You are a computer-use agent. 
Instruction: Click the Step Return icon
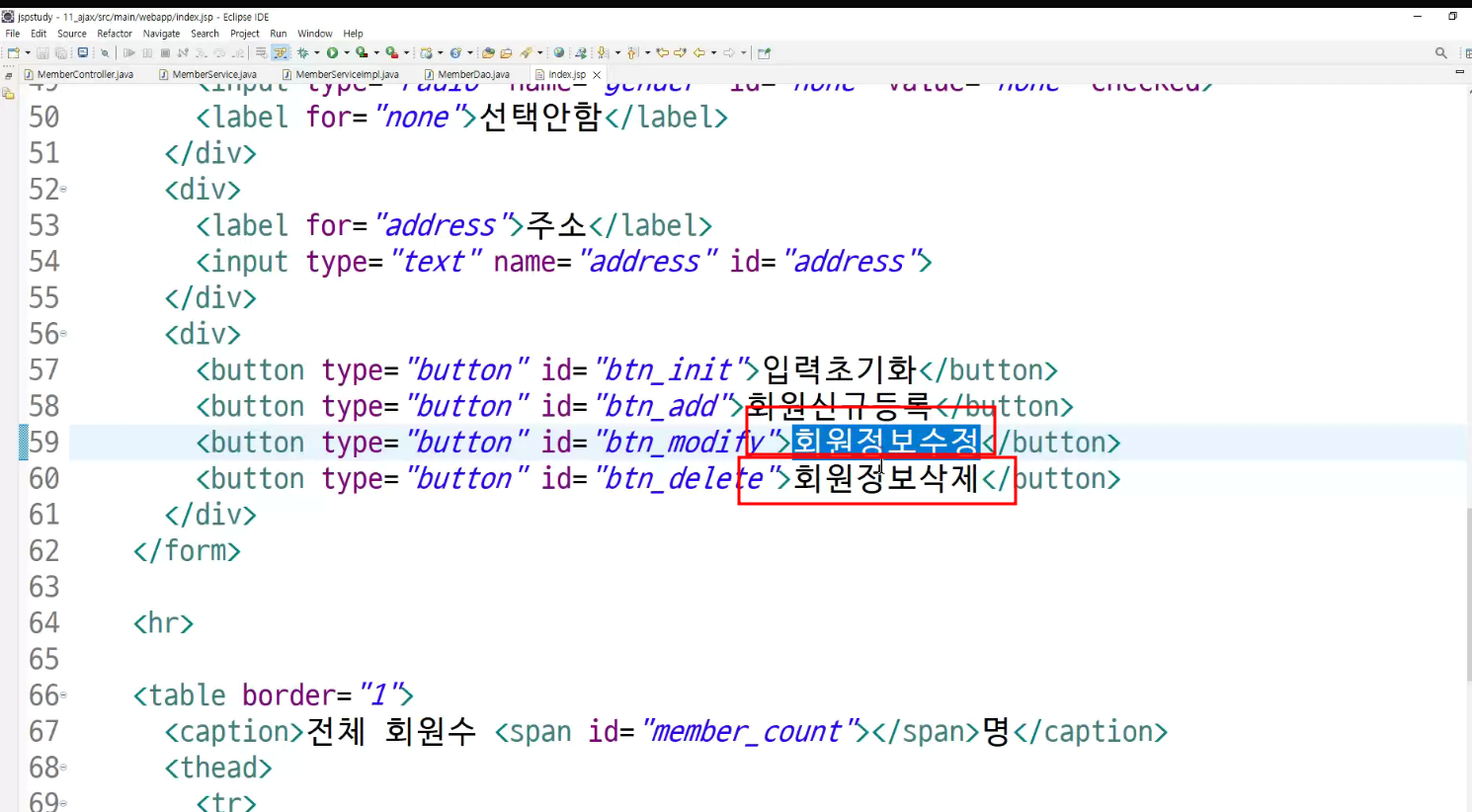237,52
